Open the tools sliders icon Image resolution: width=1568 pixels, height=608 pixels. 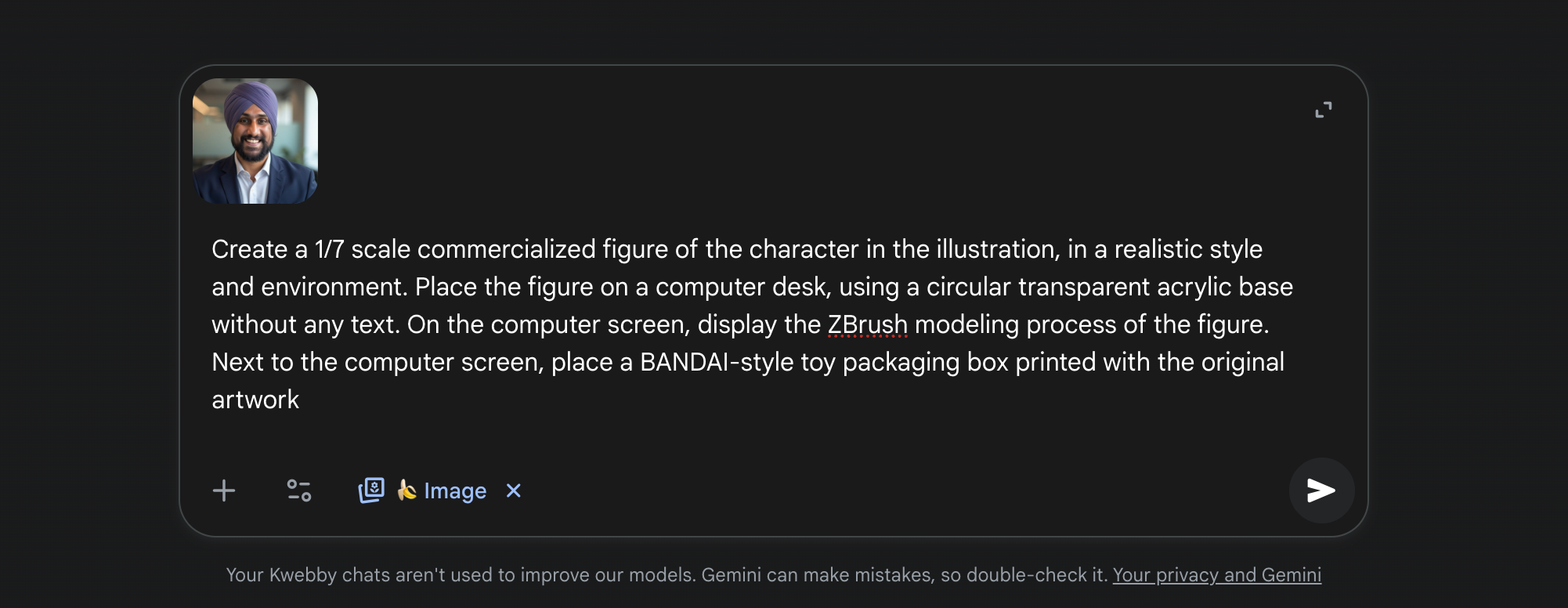point(298,490)
